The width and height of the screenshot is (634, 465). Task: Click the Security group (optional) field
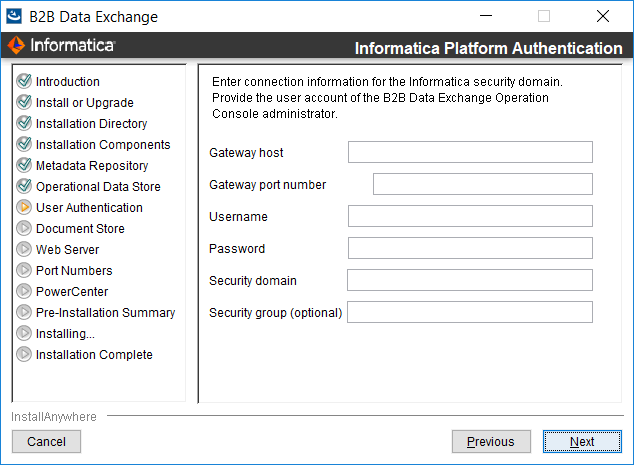point(470,312)
